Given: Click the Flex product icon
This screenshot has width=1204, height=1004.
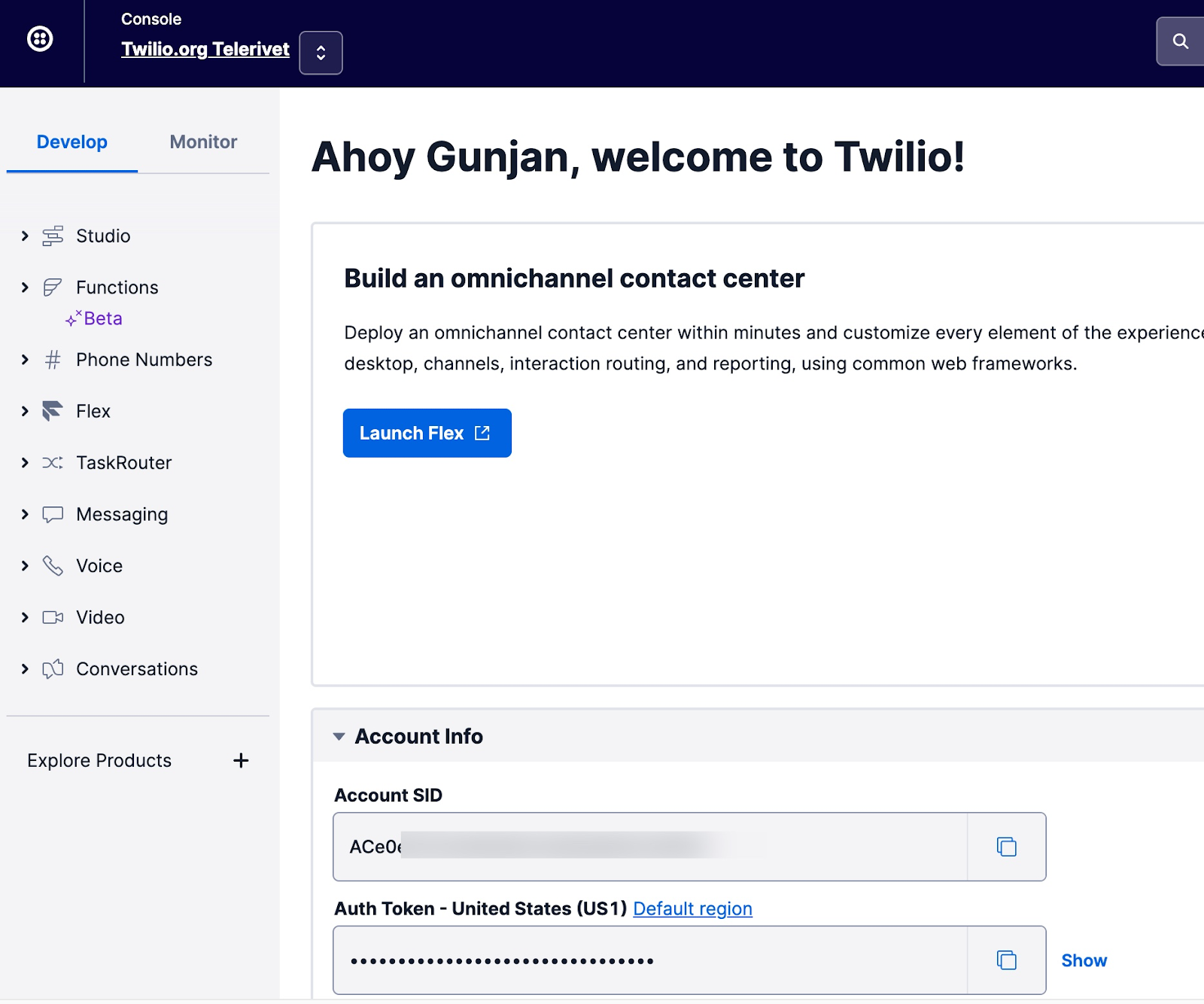Looking at the screenshot, I should (x=53, y=411).
